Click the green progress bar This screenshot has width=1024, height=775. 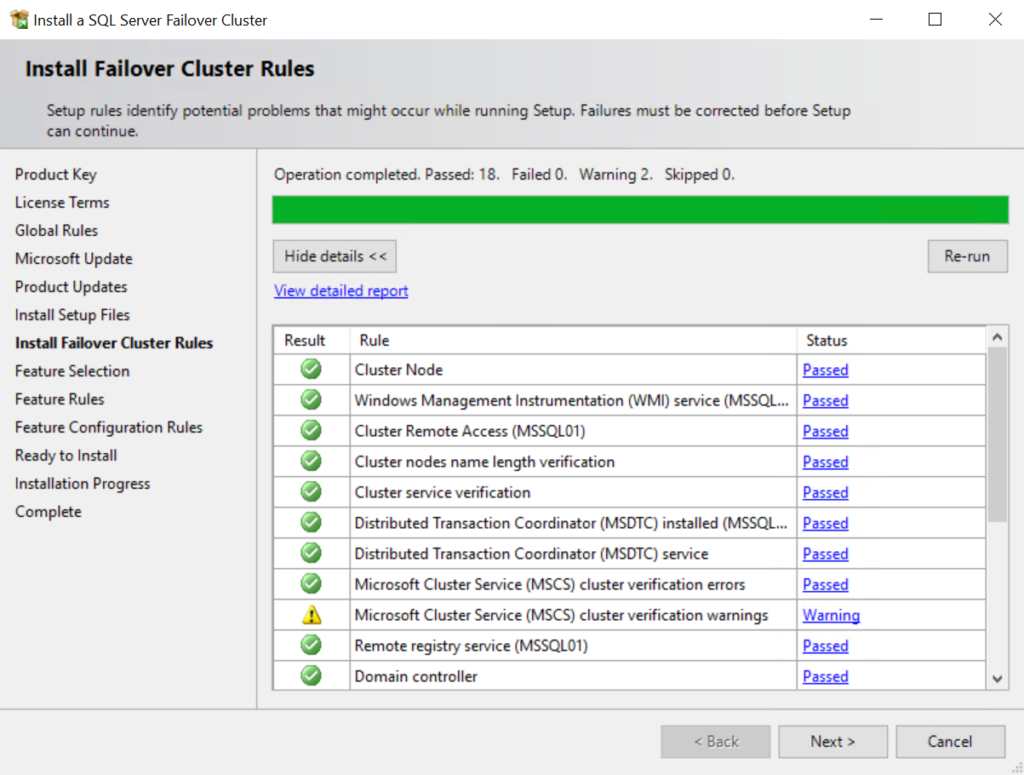click(640, 210)
